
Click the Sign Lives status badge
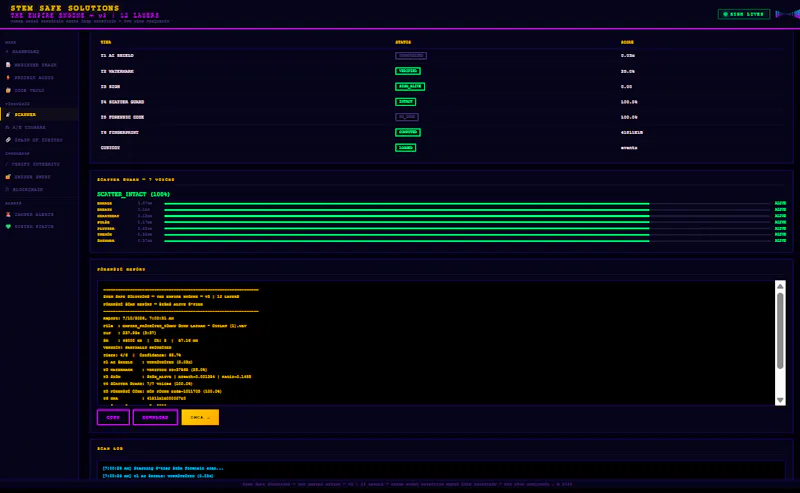click(x=743, y=14)
